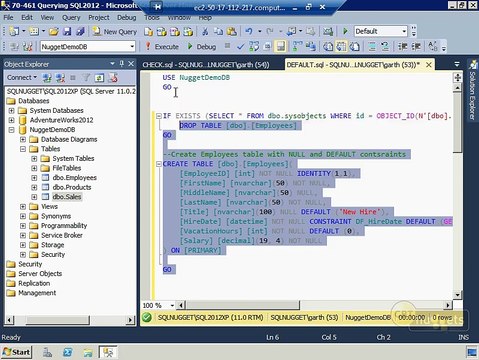
Task: Select the Management folder
Action: [37, 293]
